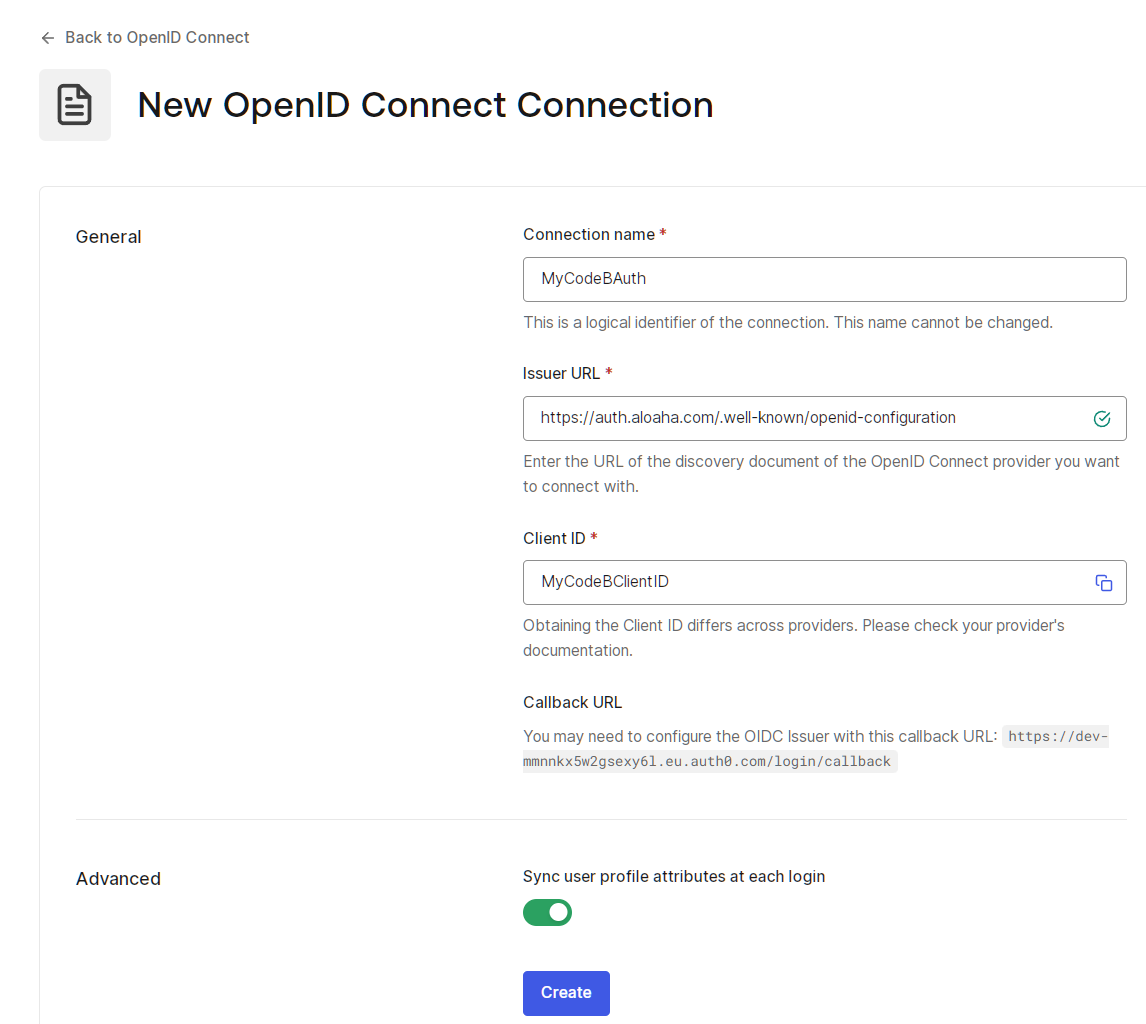This screenshot has width=1146, height=1024.
Task: Click the Advanced section heading
Action: [118, 879]
